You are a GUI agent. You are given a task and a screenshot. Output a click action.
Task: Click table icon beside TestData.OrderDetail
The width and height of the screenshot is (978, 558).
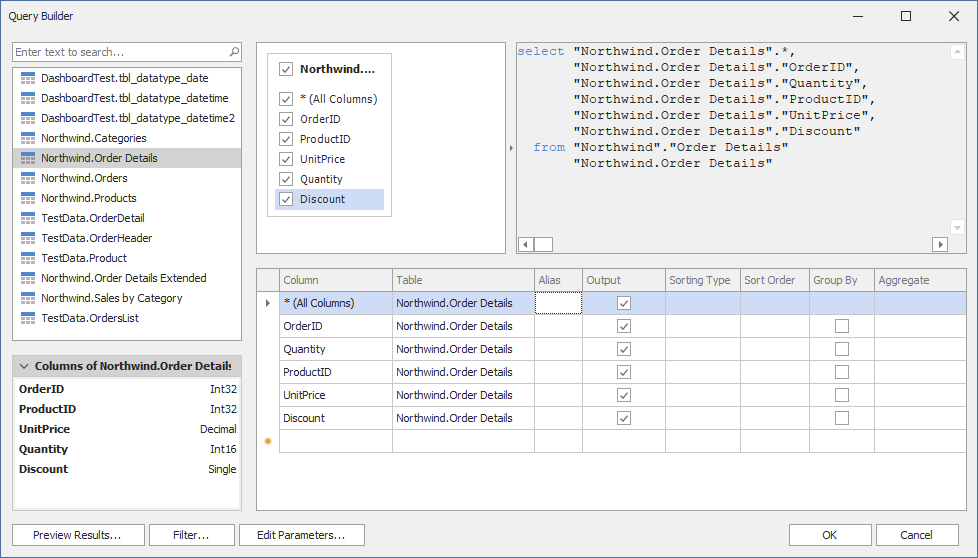28,218
